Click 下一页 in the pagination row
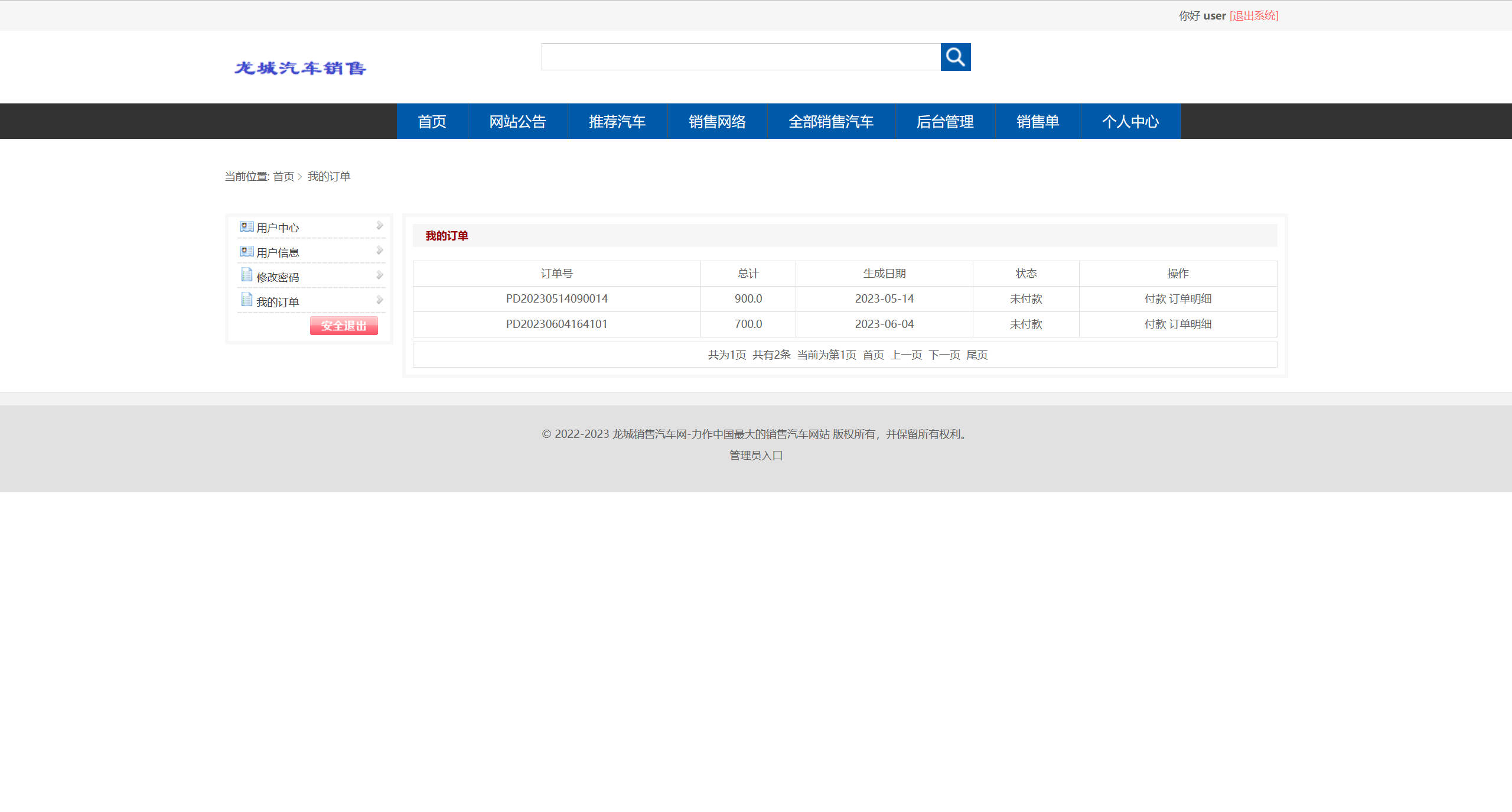The width and height of the screenshot is (1512, 812). [x=944, y=355]
